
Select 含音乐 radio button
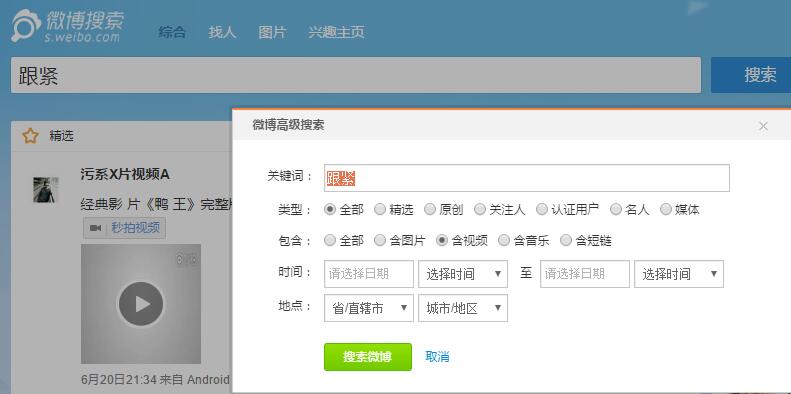[x=503, y=241]
